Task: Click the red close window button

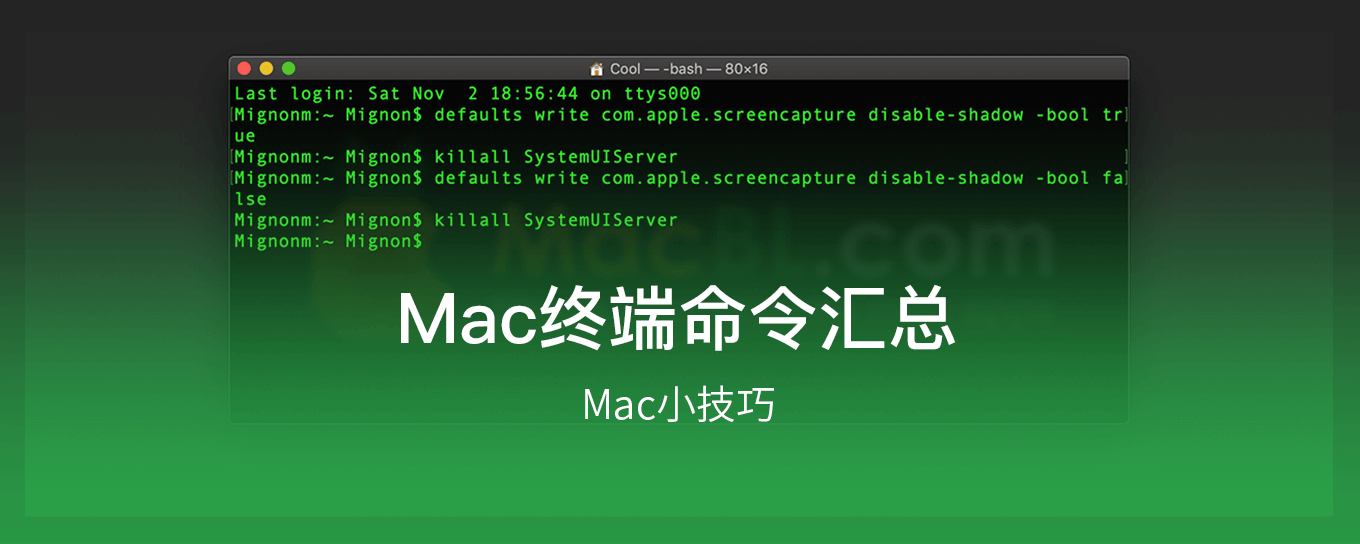Action: 243,68
